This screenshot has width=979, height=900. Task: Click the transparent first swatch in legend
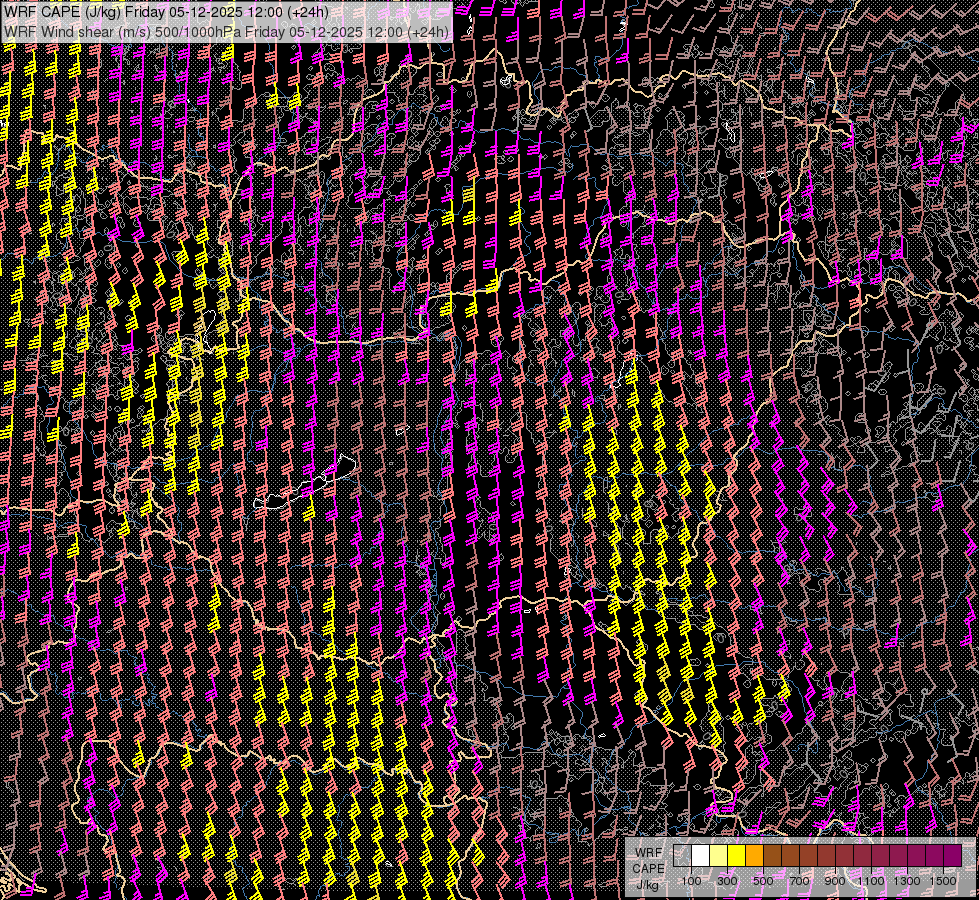pyautogui.click(x=682, y=856)
